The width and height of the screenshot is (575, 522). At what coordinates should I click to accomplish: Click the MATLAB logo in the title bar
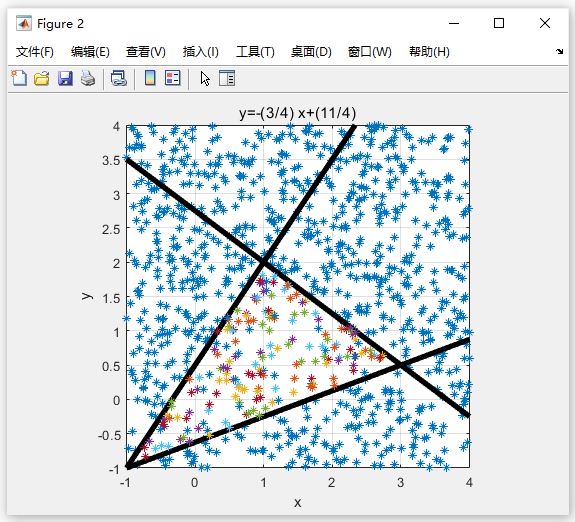coord(24,24)
